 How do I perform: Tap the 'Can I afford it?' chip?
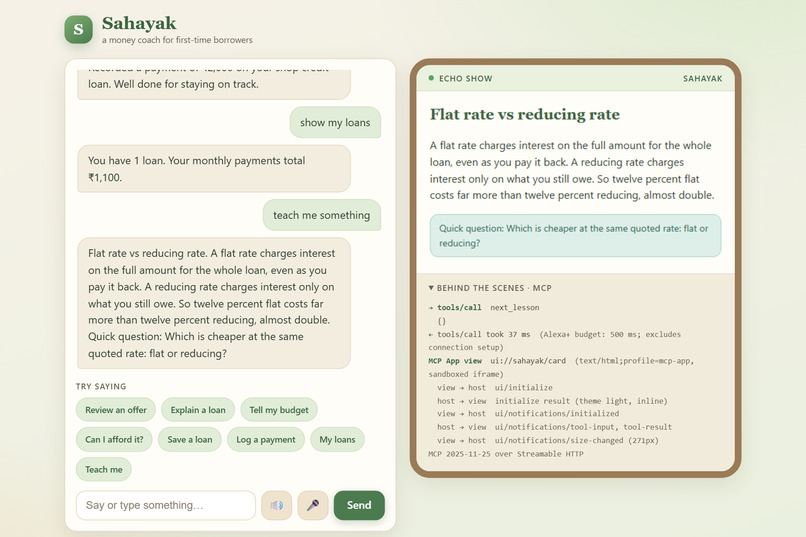point(114,439)
